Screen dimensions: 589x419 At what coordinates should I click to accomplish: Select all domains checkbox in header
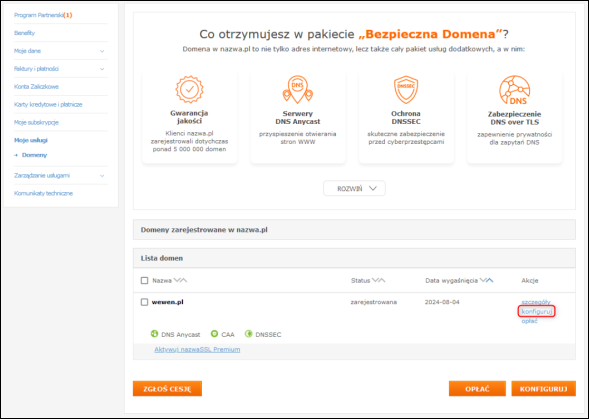[x=144, y=281]
